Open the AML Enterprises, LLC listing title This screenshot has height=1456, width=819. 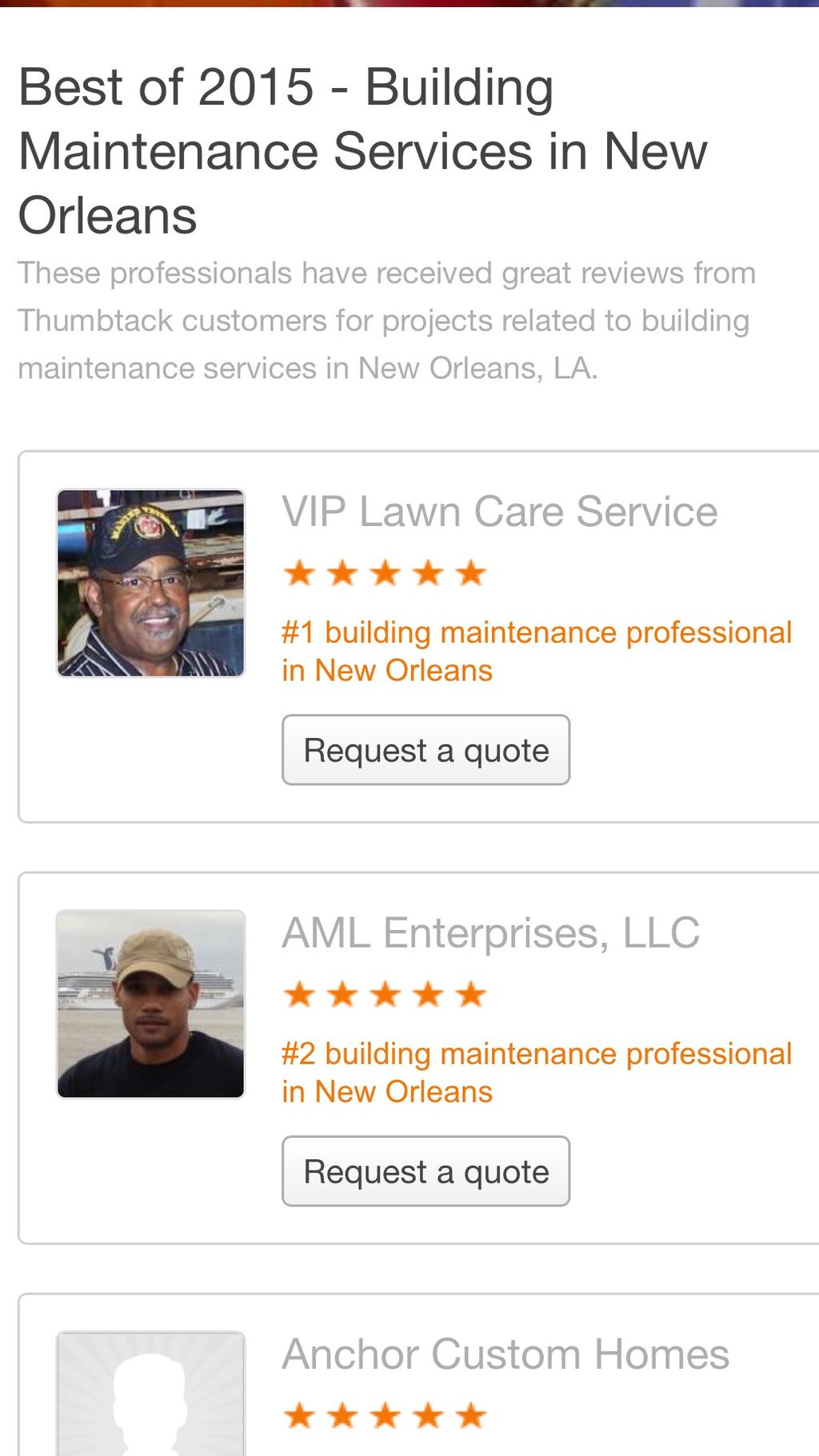click(490, 933)
